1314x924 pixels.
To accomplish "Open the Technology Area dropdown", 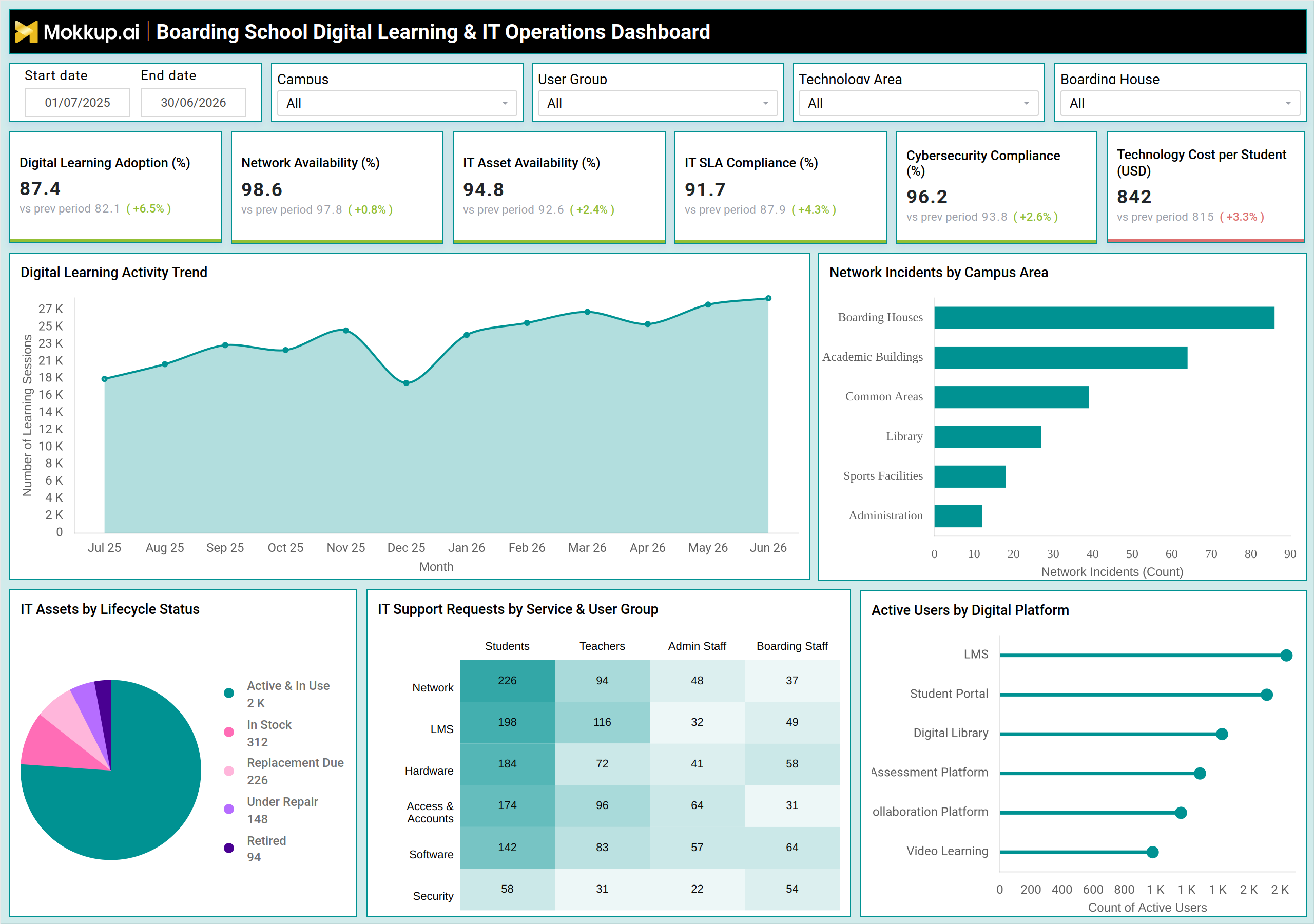I will (918, 103).
